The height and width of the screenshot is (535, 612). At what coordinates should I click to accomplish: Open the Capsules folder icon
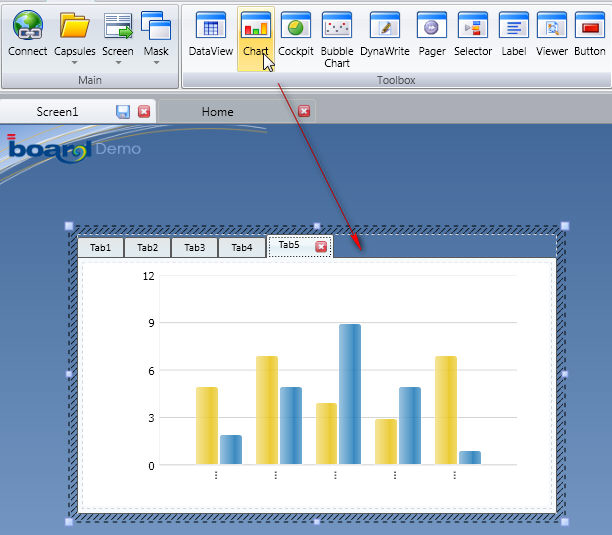tap(74, 25)
